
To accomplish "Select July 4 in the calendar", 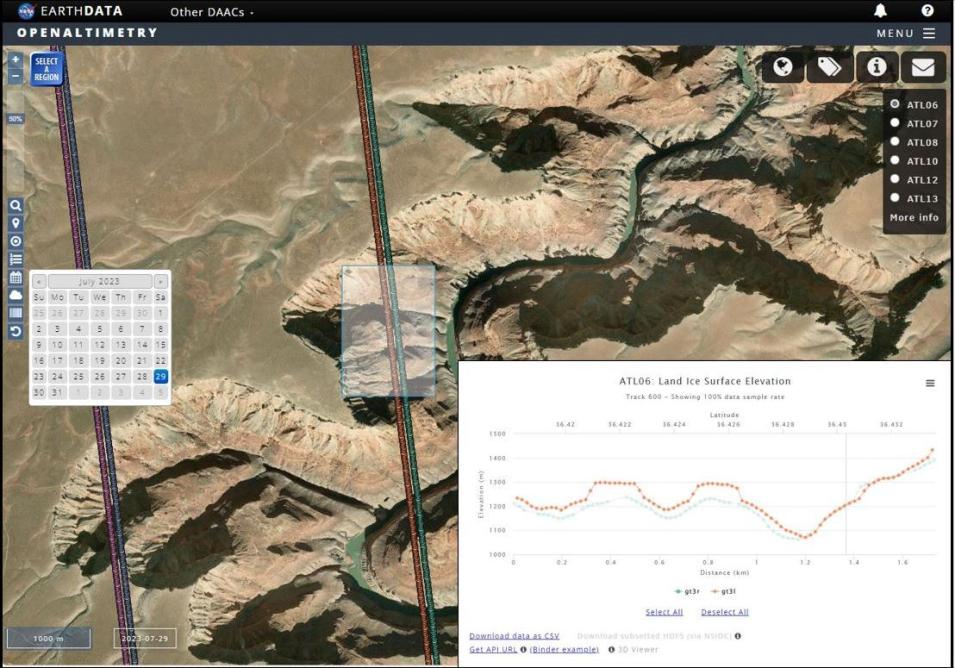I will pyautogui.click(x=79, y=329).
